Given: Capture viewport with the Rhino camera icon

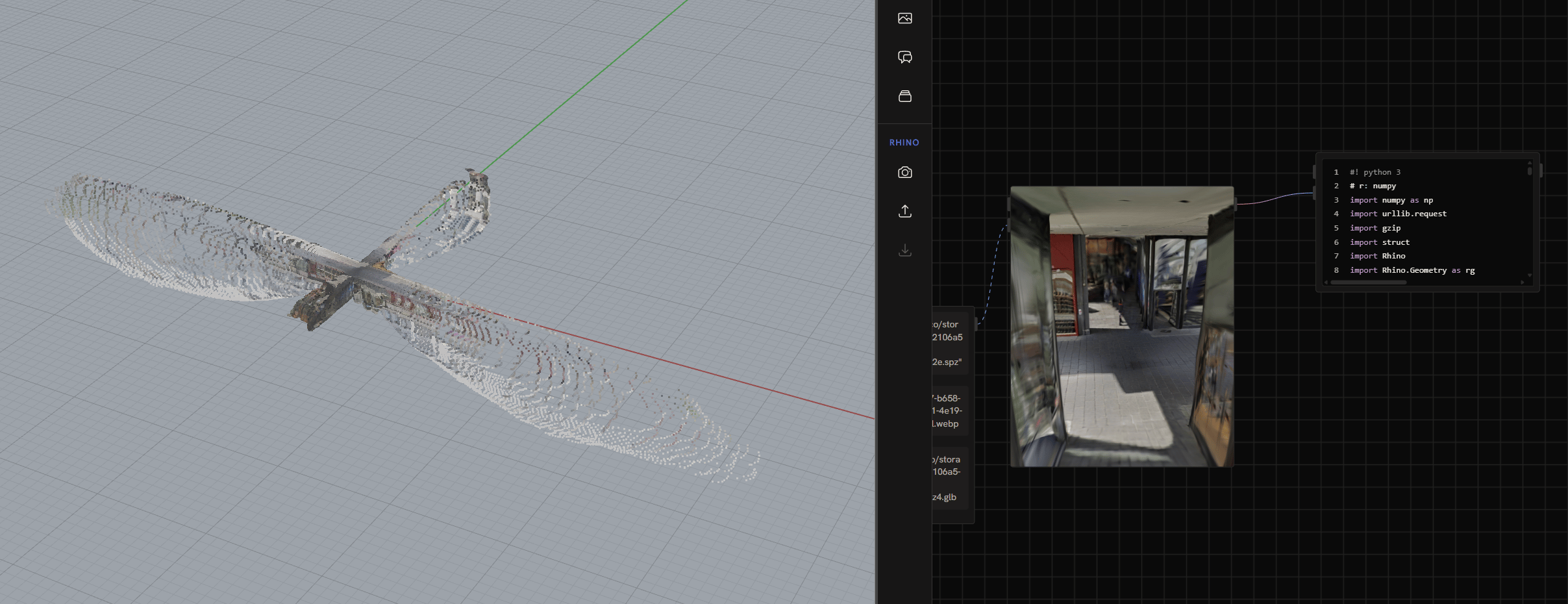Looking at the screenshot, I should 904,172.
